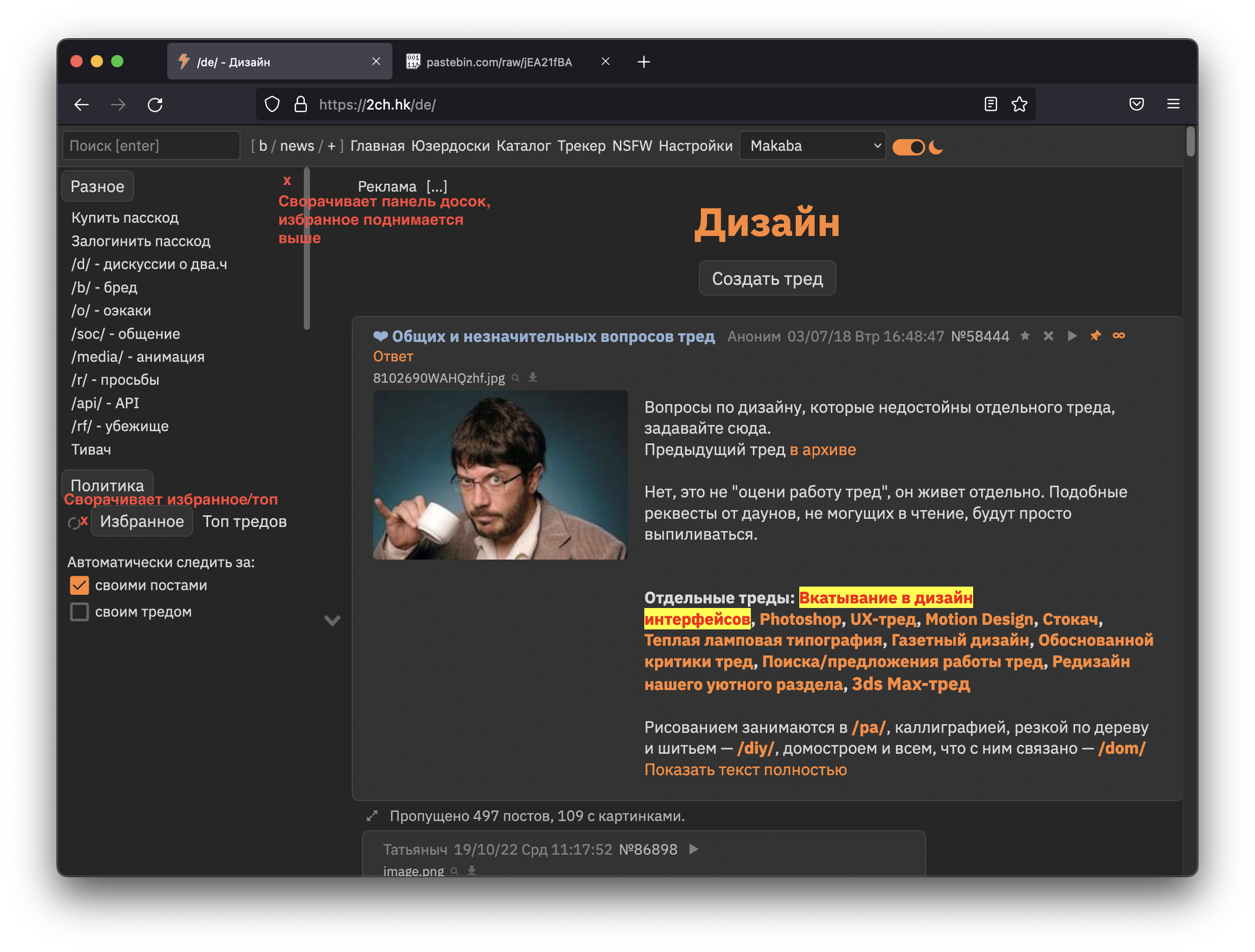Uncheck the 'своими постами' checkbox
1255x952 pixels.
click(x=80, y=585)
